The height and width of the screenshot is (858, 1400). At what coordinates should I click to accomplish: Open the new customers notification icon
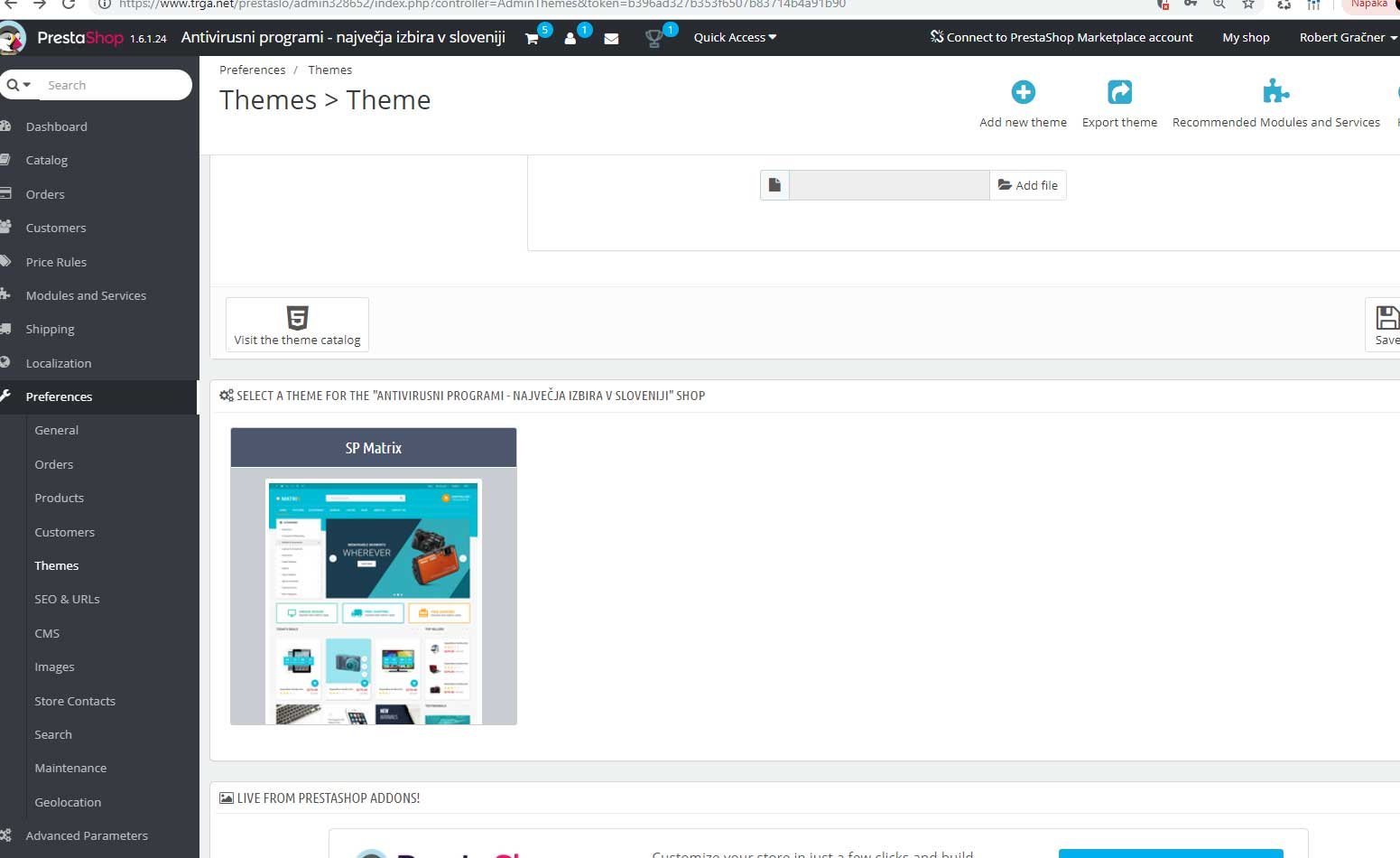click(x=570, y=38)
